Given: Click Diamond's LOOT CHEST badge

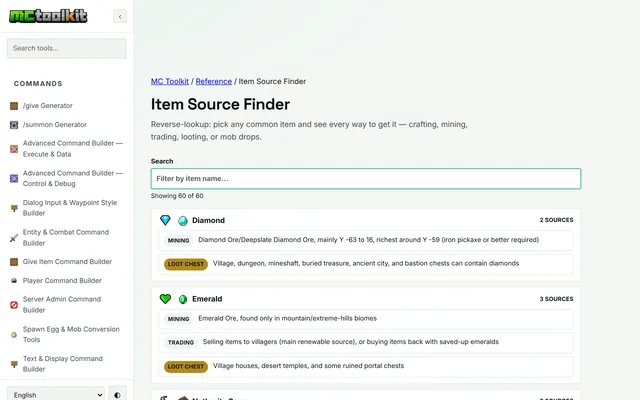Looking at the screenshot, I should click(186, 264).
